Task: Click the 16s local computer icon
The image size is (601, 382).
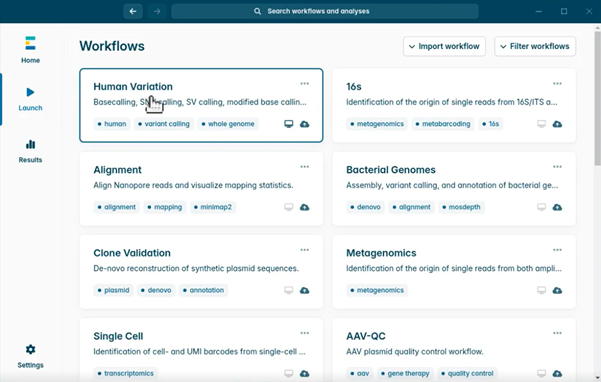Action: tap(541, 124)
